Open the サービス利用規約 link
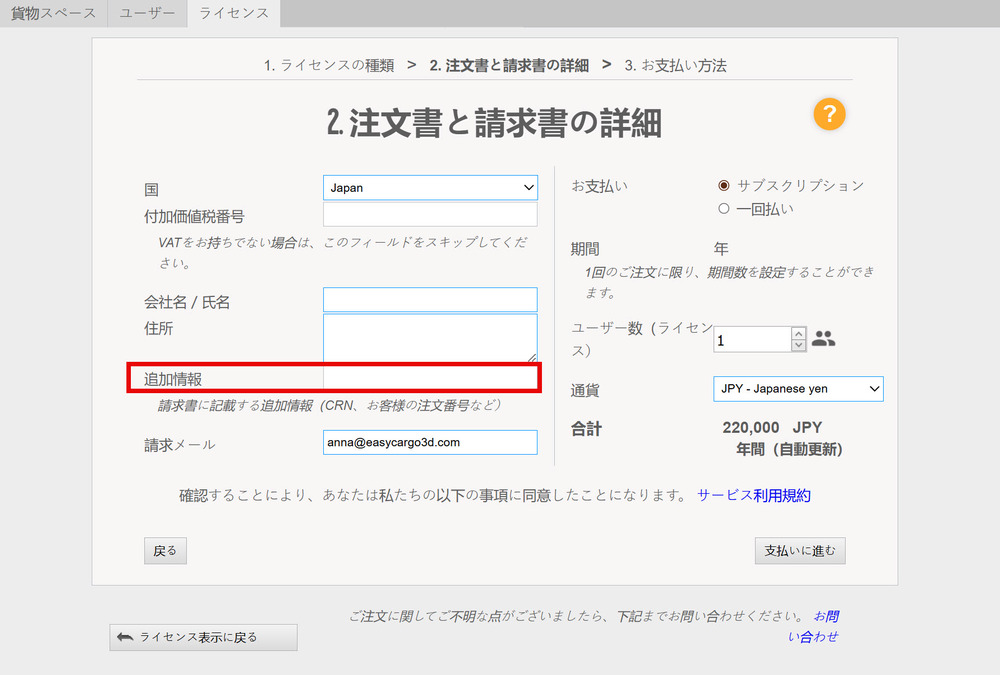Image resolution: width=1000 pixels, height=675 pixels. click(753, 495)
